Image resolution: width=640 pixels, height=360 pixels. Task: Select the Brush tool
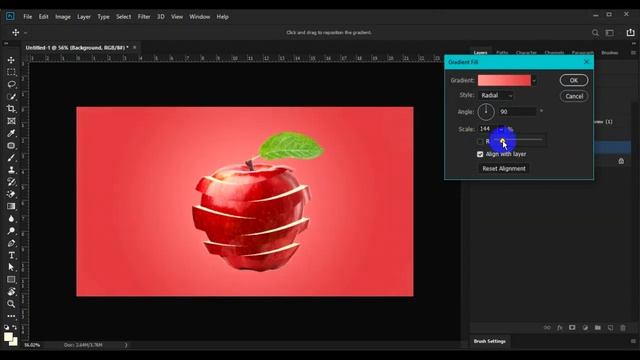(11, 158)
